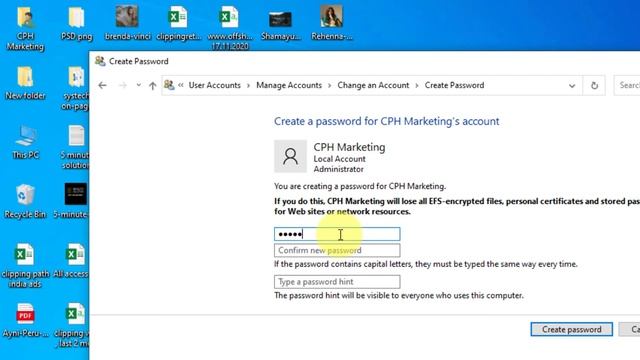Click the Local Account label

339,159
